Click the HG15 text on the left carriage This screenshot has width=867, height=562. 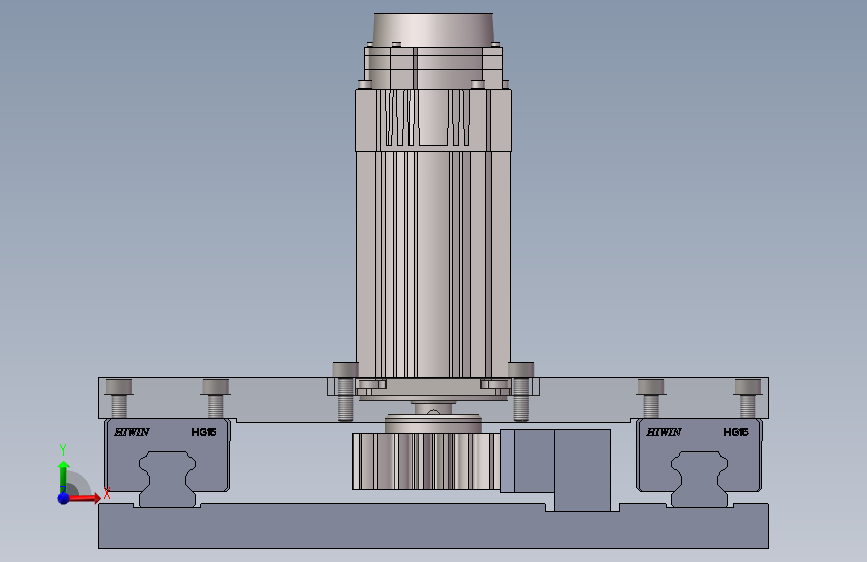point(203,432)
